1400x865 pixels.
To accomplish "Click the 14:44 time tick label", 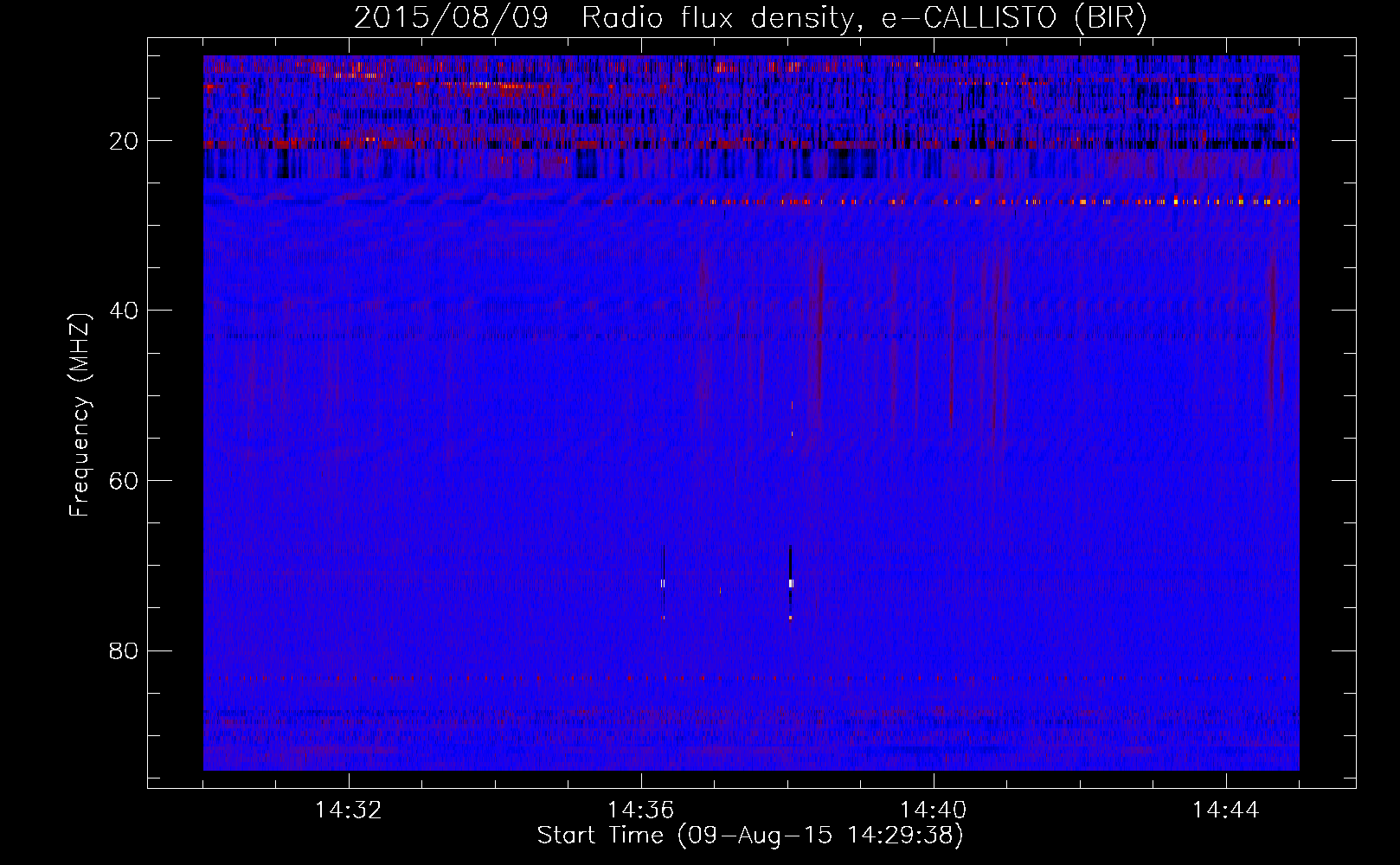I will pos(1226,811).
